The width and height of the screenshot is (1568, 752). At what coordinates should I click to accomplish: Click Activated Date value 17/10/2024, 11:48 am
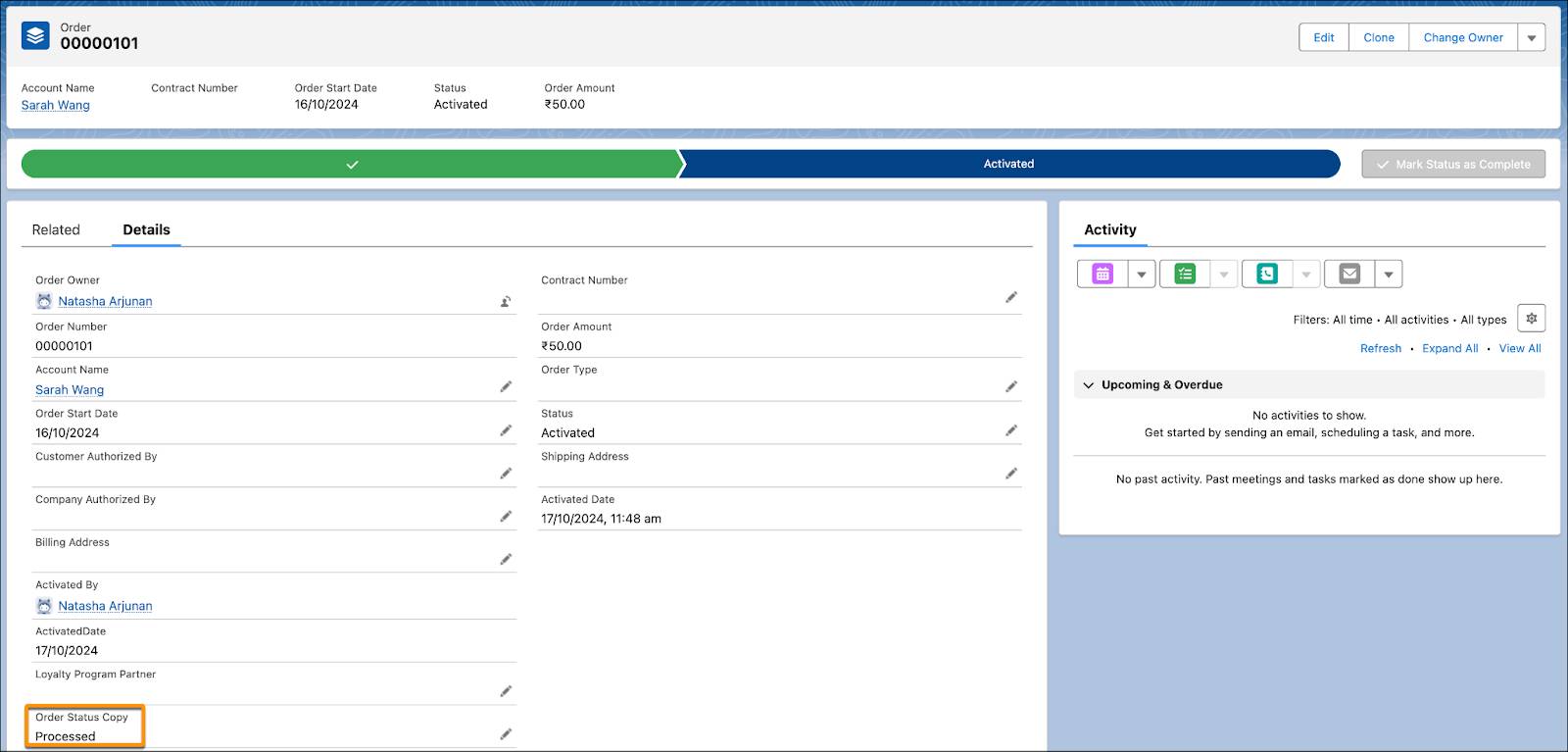point(601,519)
